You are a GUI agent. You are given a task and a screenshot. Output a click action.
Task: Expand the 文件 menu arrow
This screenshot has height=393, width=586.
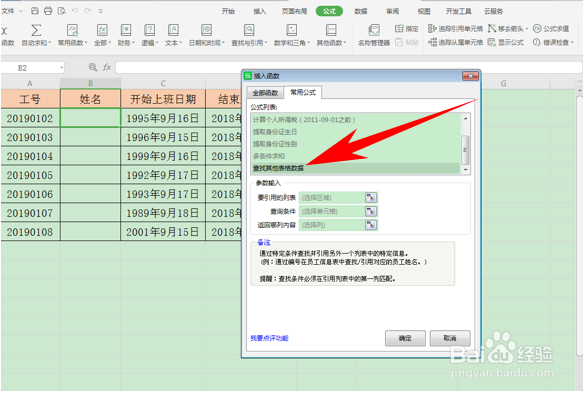tap(21, 11)
